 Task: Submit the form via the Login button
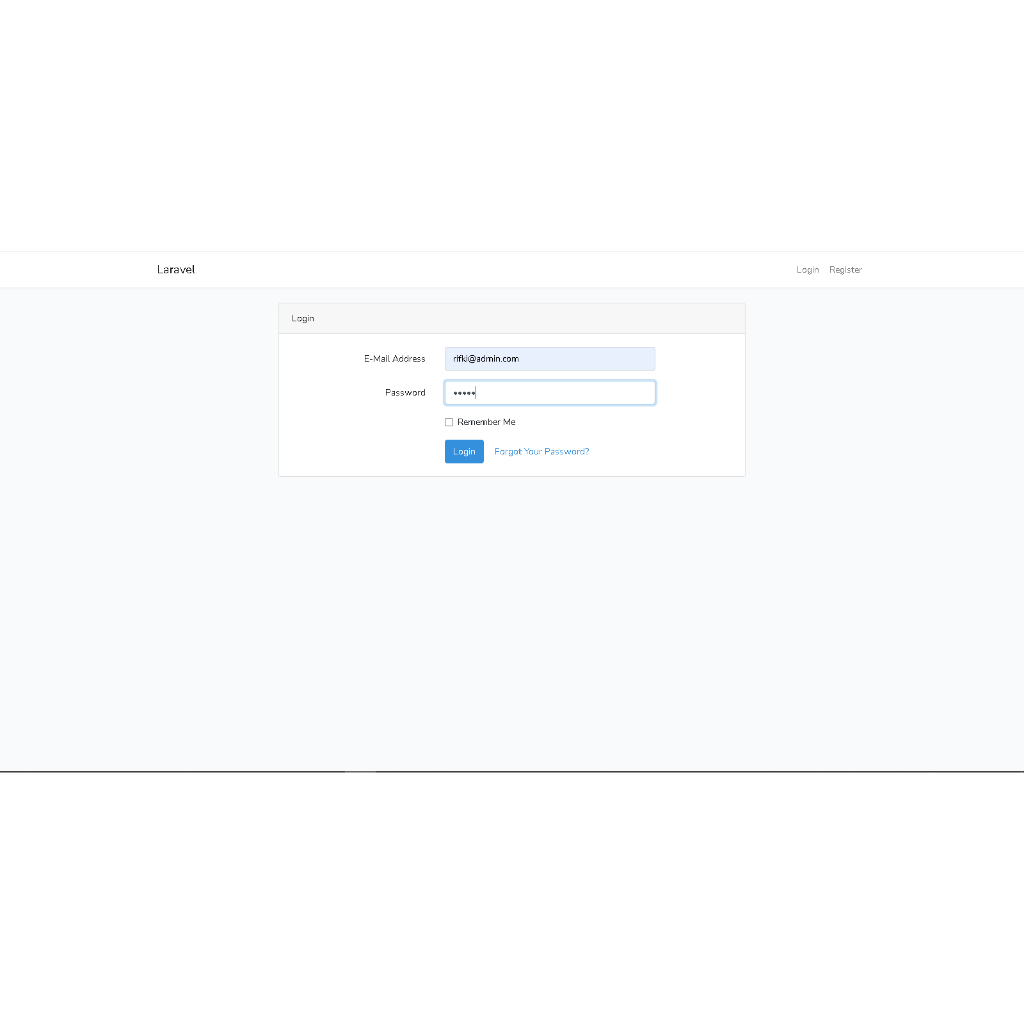464,451
